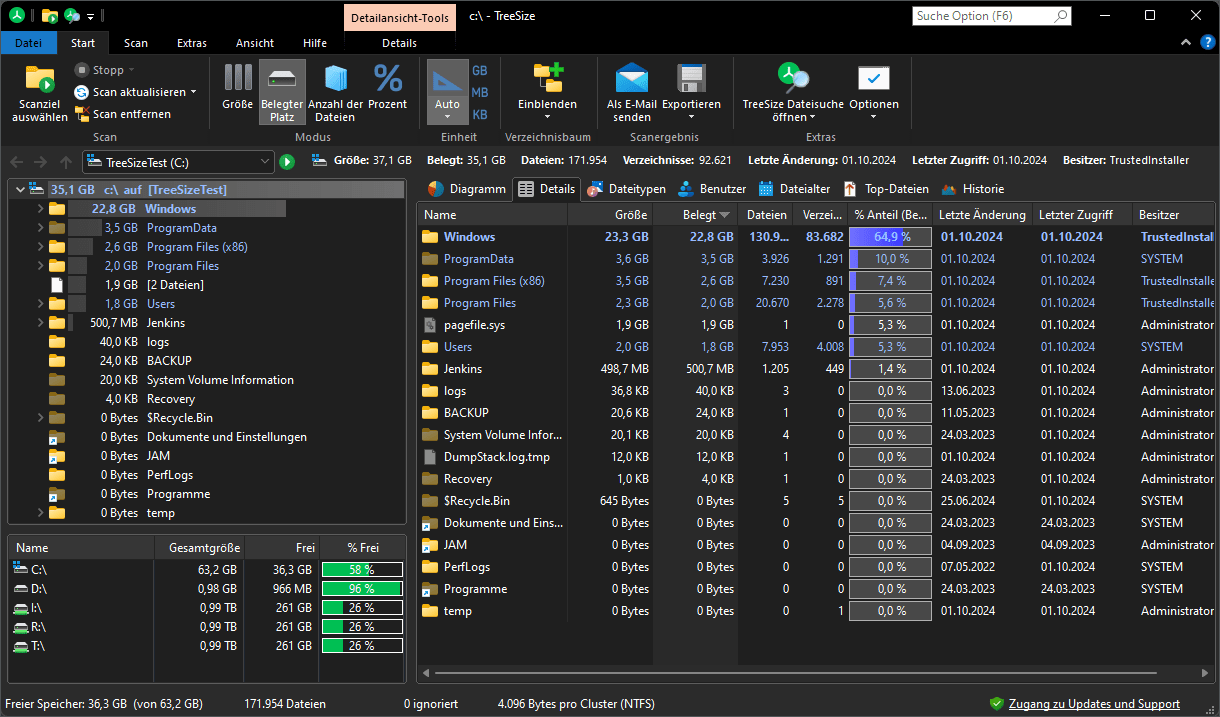Image resolution: width=1220 pixels, height=717 pixels.
Task: Select pagefile.sys in details list
Action: tap(818, 325)
